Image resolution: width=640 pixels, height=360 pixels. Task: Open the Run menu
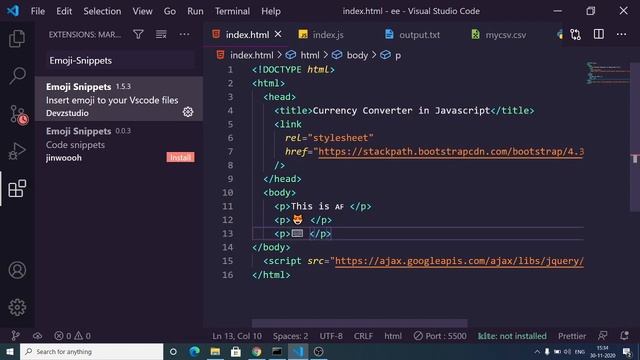195,11
